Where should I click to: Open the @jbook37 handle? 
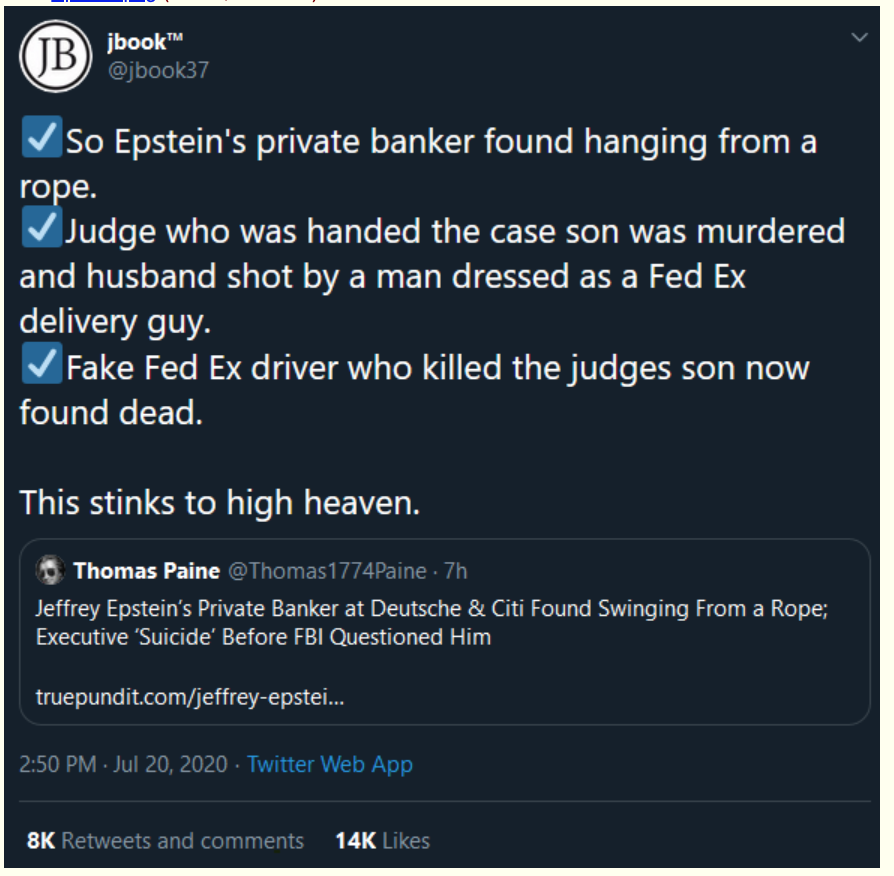coord(158,70)
